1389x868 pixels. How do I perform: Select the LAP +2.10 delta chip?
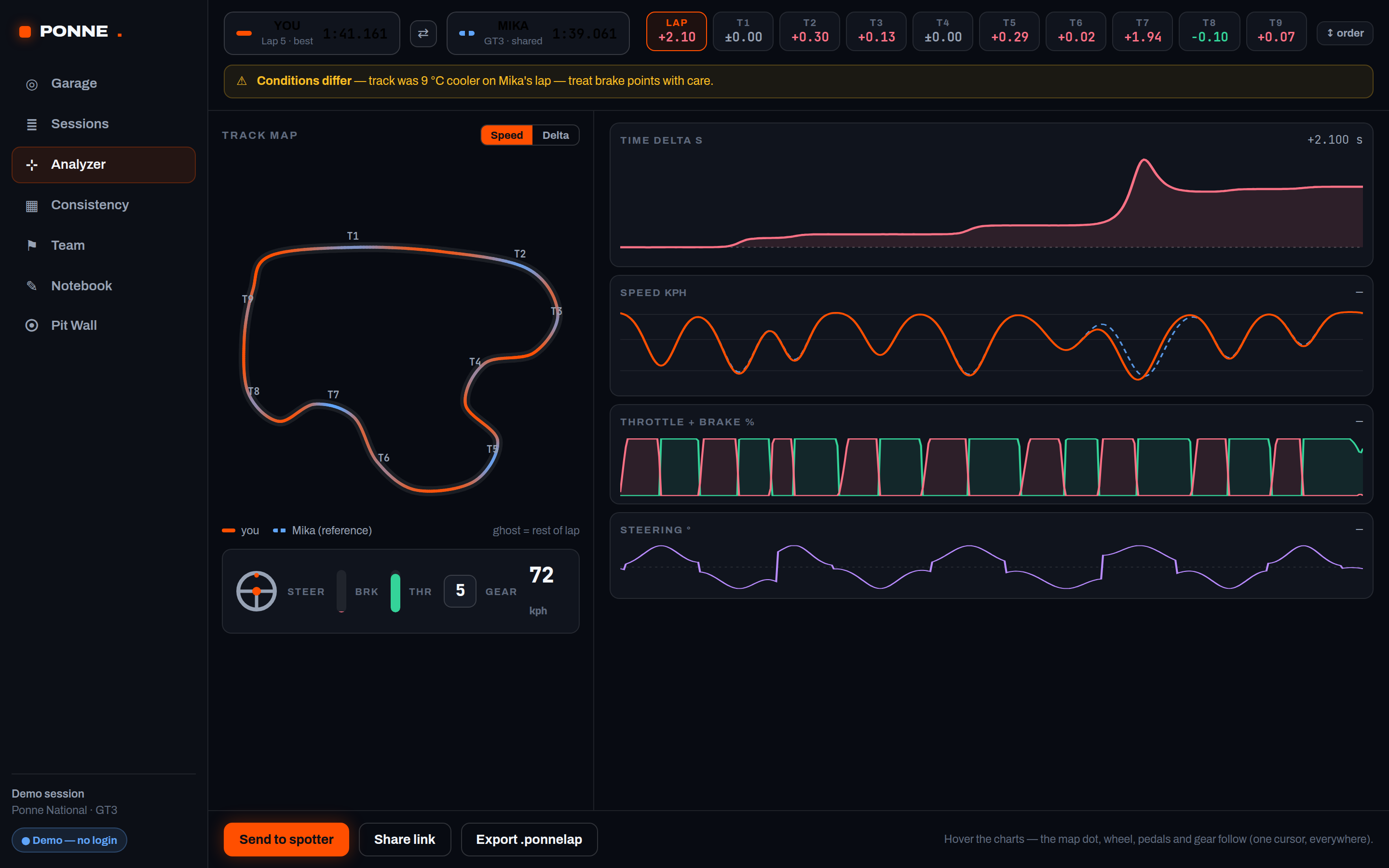pyautogui.click(x=676, y=31)
